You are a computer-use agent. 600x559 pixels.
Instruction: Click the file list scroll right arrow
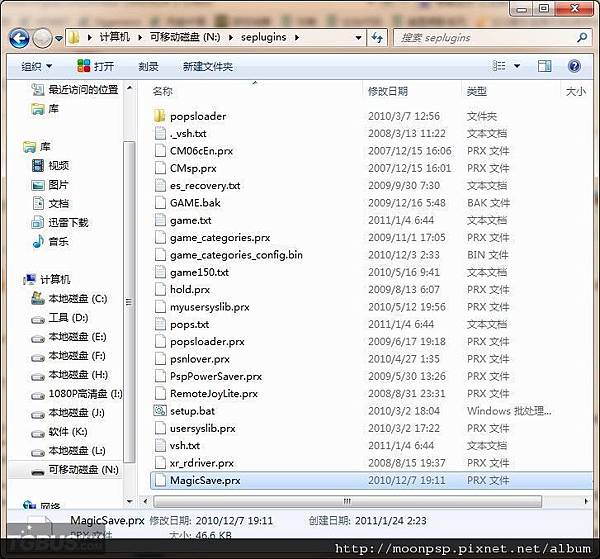coord(586,501)
